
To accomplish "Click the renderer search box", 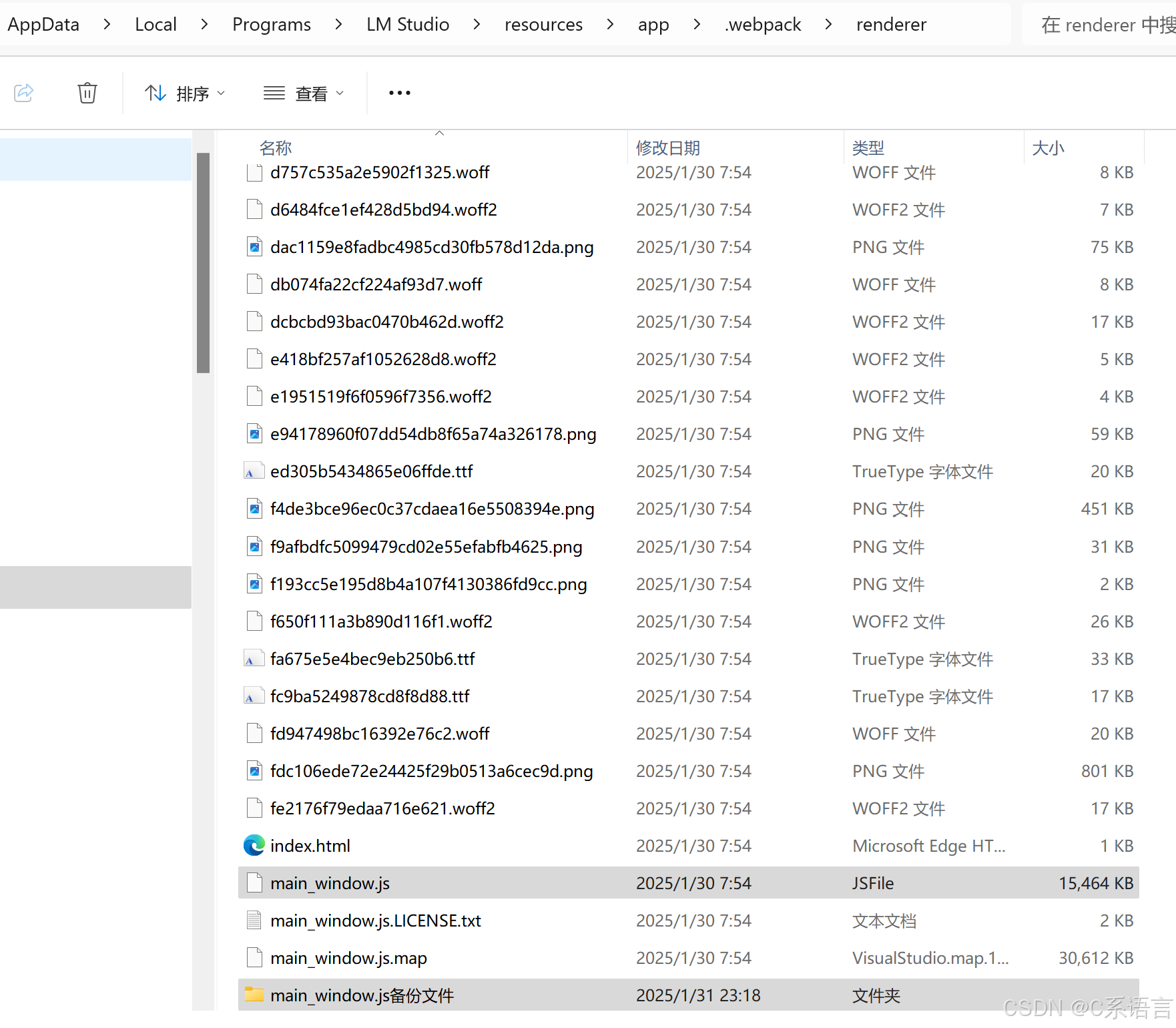I will click(x=1099, y=25).
